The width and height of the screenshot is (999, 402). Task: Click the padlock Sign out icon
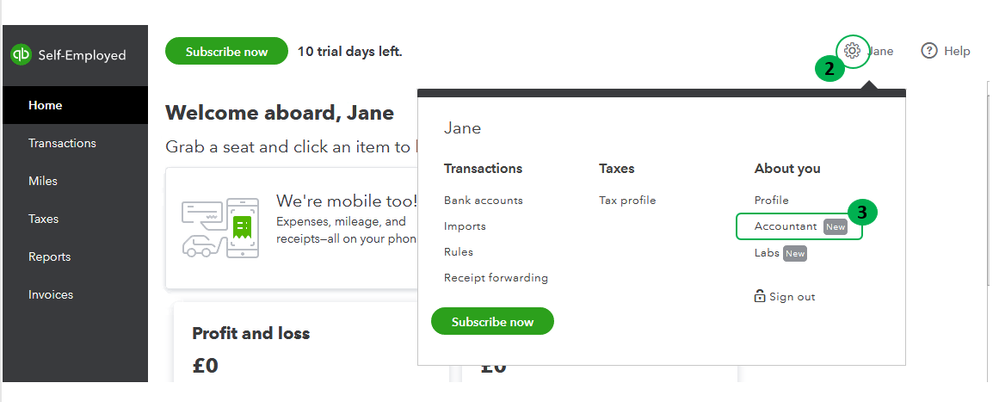760,296
